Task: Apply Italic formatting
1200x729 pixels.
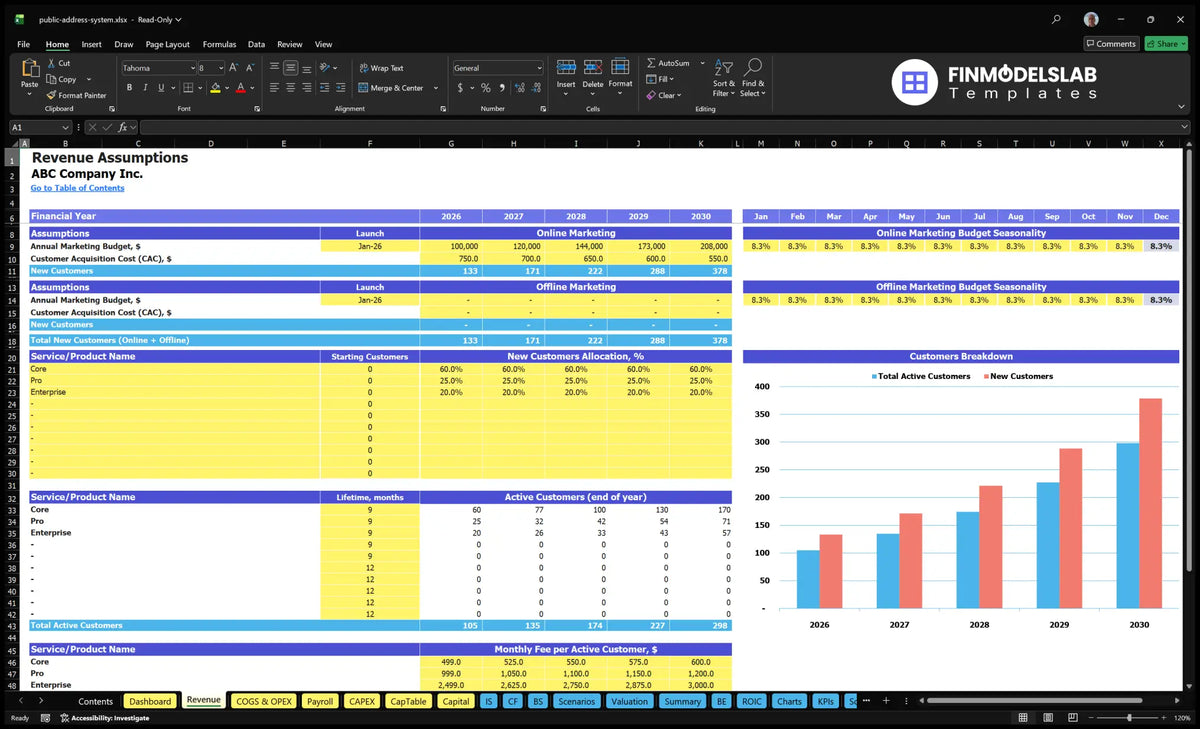Action: coord(144,88)
